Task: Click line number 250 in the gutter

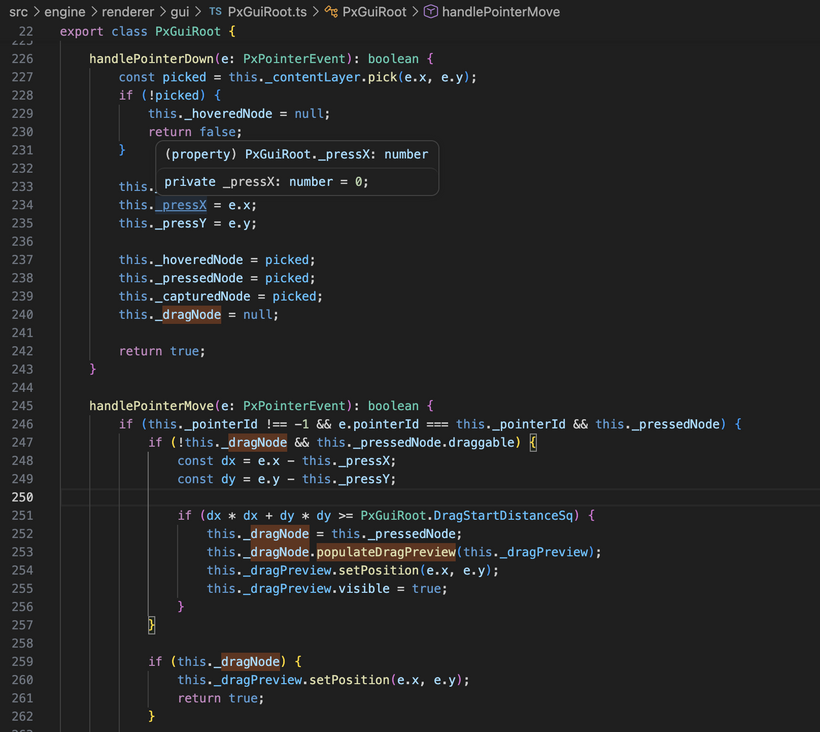Action: tap(22, 497)
